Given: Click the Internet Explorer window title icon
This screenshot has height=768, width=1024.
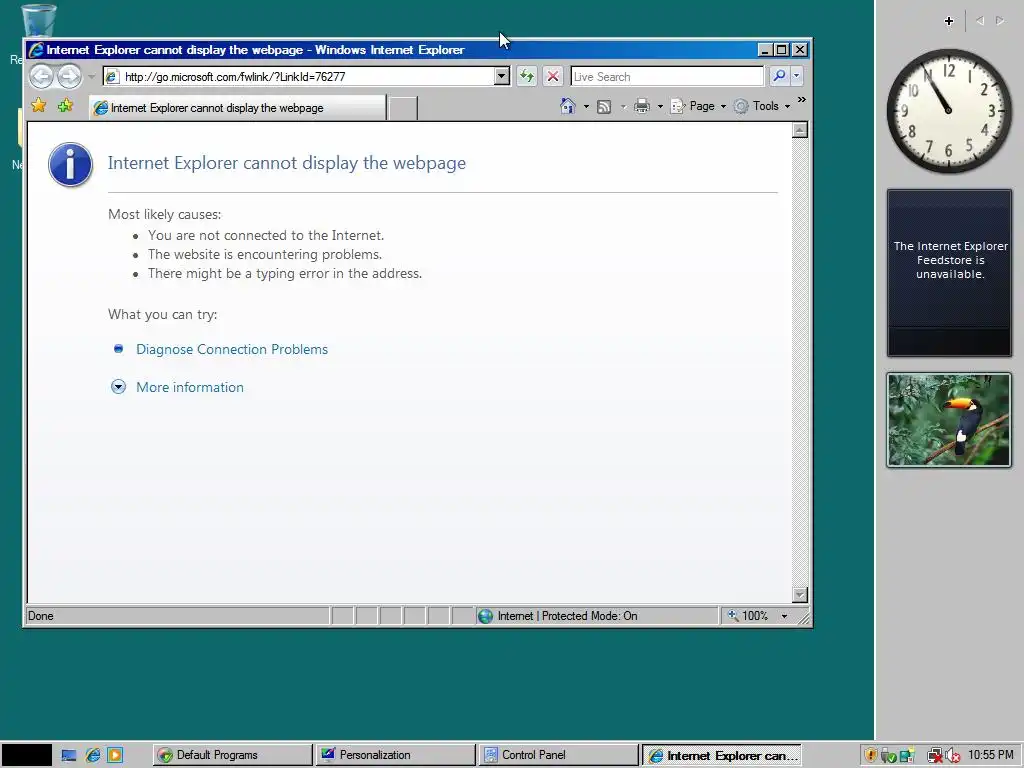Looking at the screenshot, I should pos(36,50).
